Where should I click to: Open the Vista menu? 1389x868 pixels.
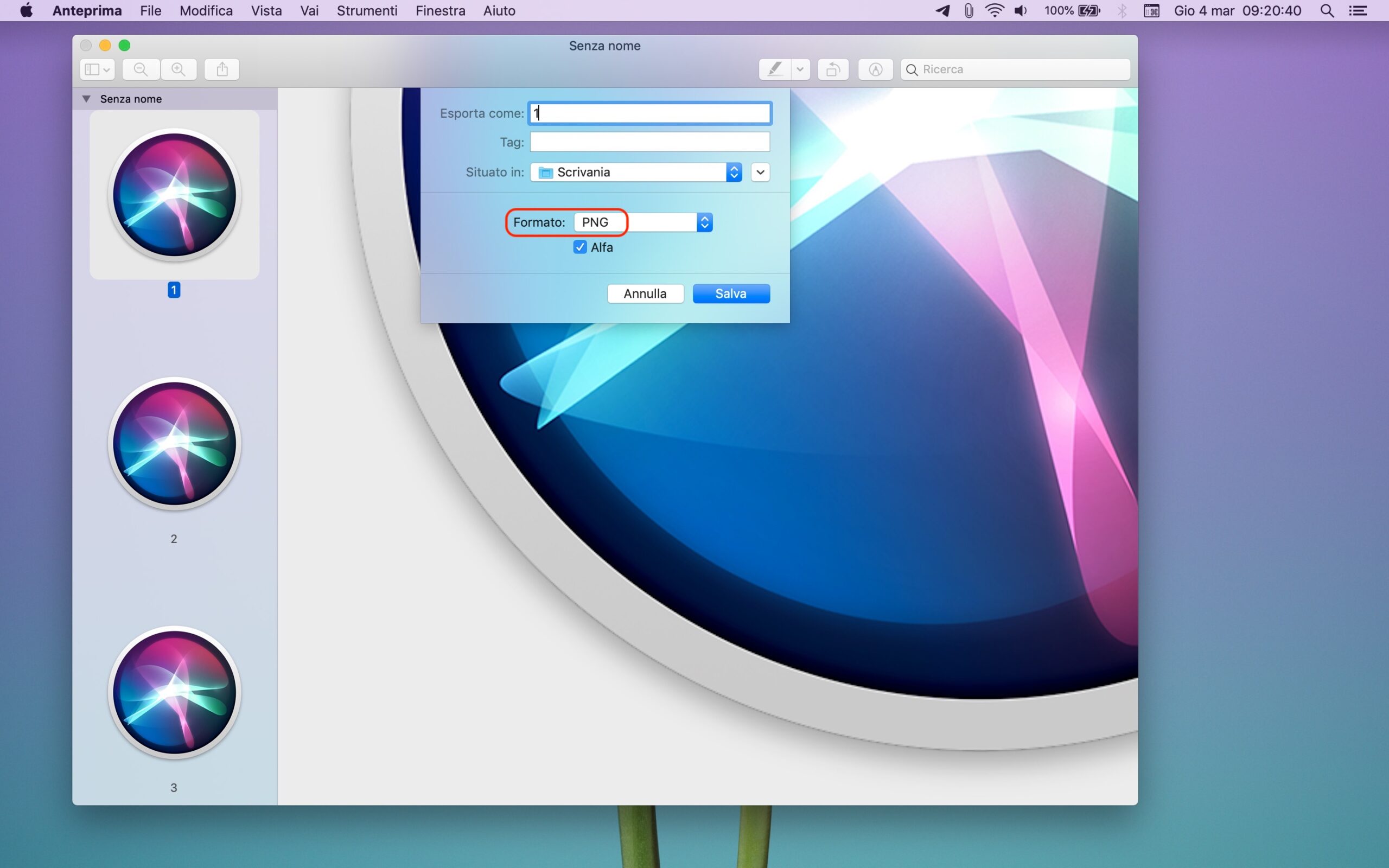[x=266, y=11]
